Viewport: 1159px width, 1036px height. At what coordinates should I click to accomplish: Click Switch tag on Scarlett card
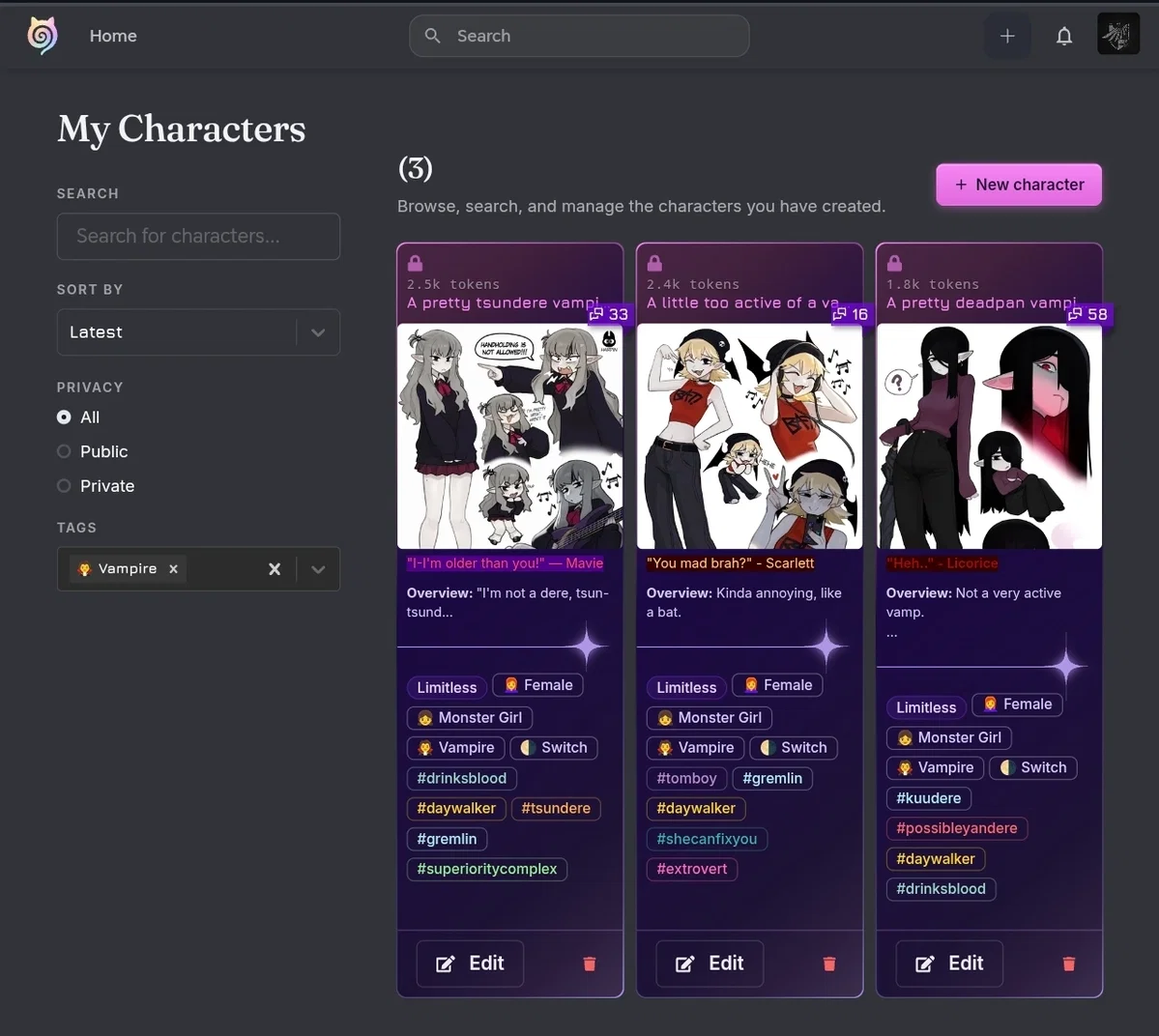click(x=794, y=748)
